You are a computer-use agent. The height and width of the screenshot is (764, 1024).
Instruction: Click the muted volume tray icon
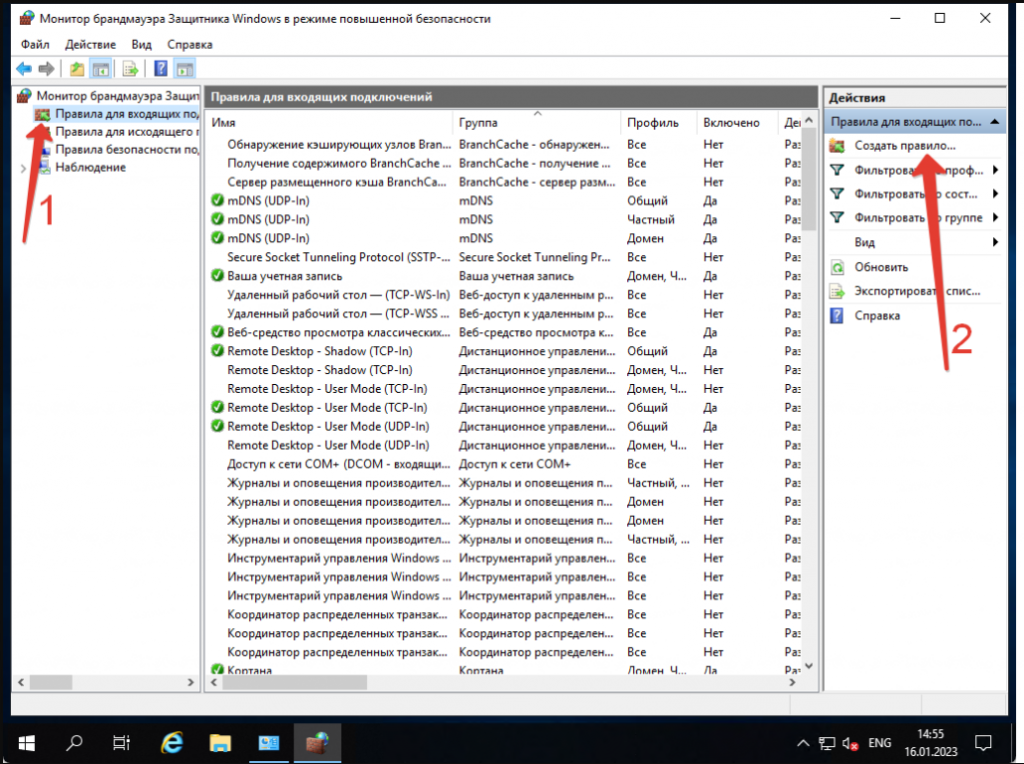850,743
